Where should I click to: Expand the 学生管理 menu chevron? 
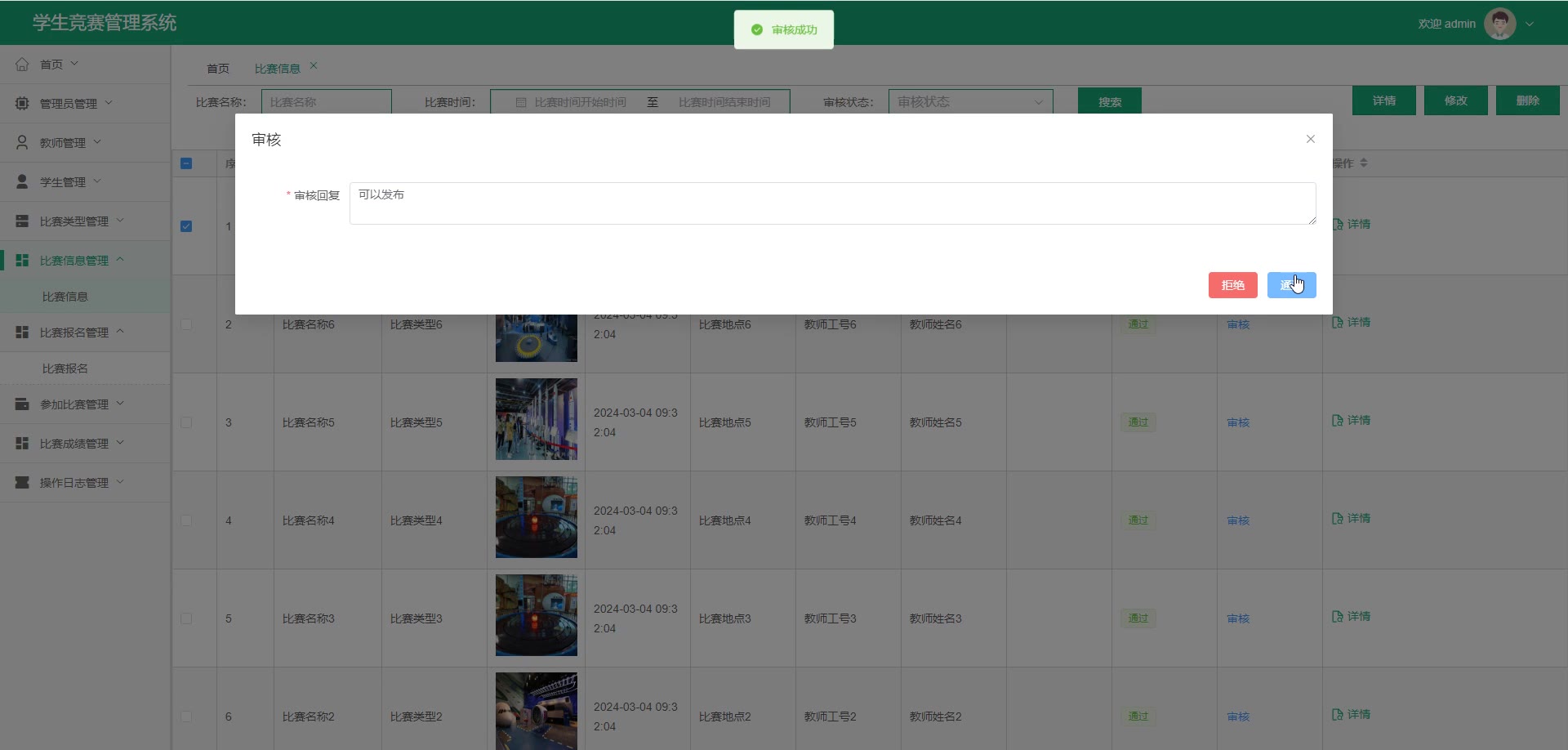(x=97, y=181)
